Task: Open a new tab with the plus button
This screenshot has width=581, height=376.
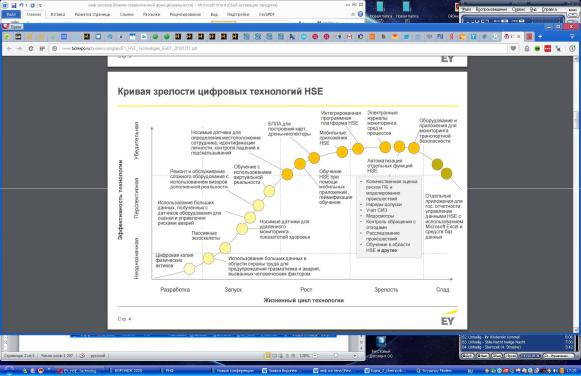Action: pos(540,37)
